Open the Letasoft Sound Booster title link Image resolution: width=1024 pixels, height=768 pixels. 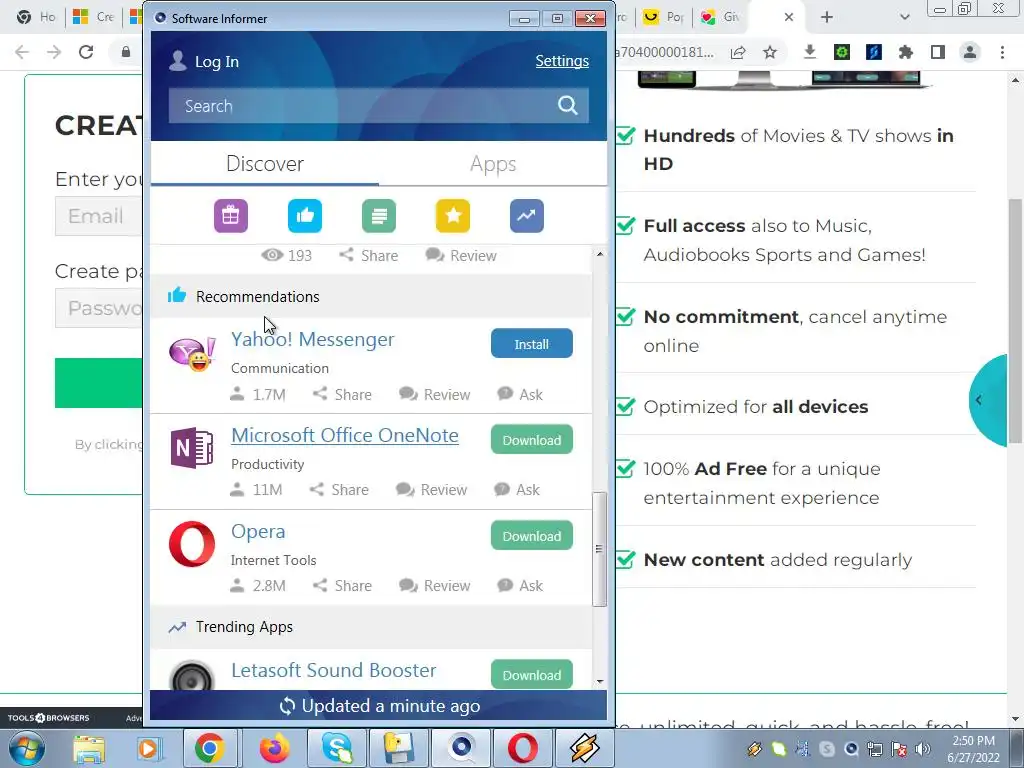[x=334, y=670]
